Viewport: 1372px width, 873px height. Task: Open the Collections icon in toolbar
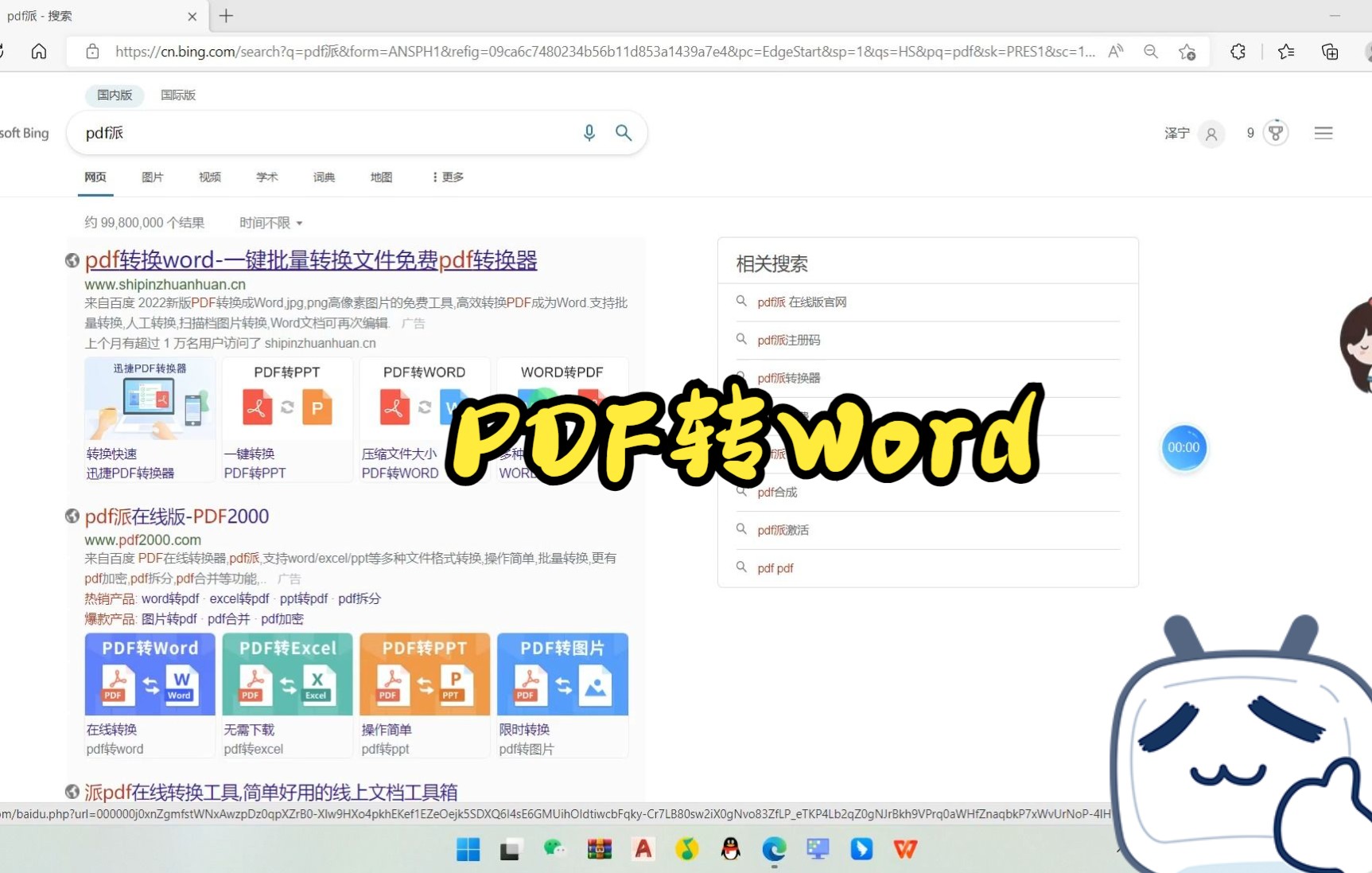tap(1330, 52)
